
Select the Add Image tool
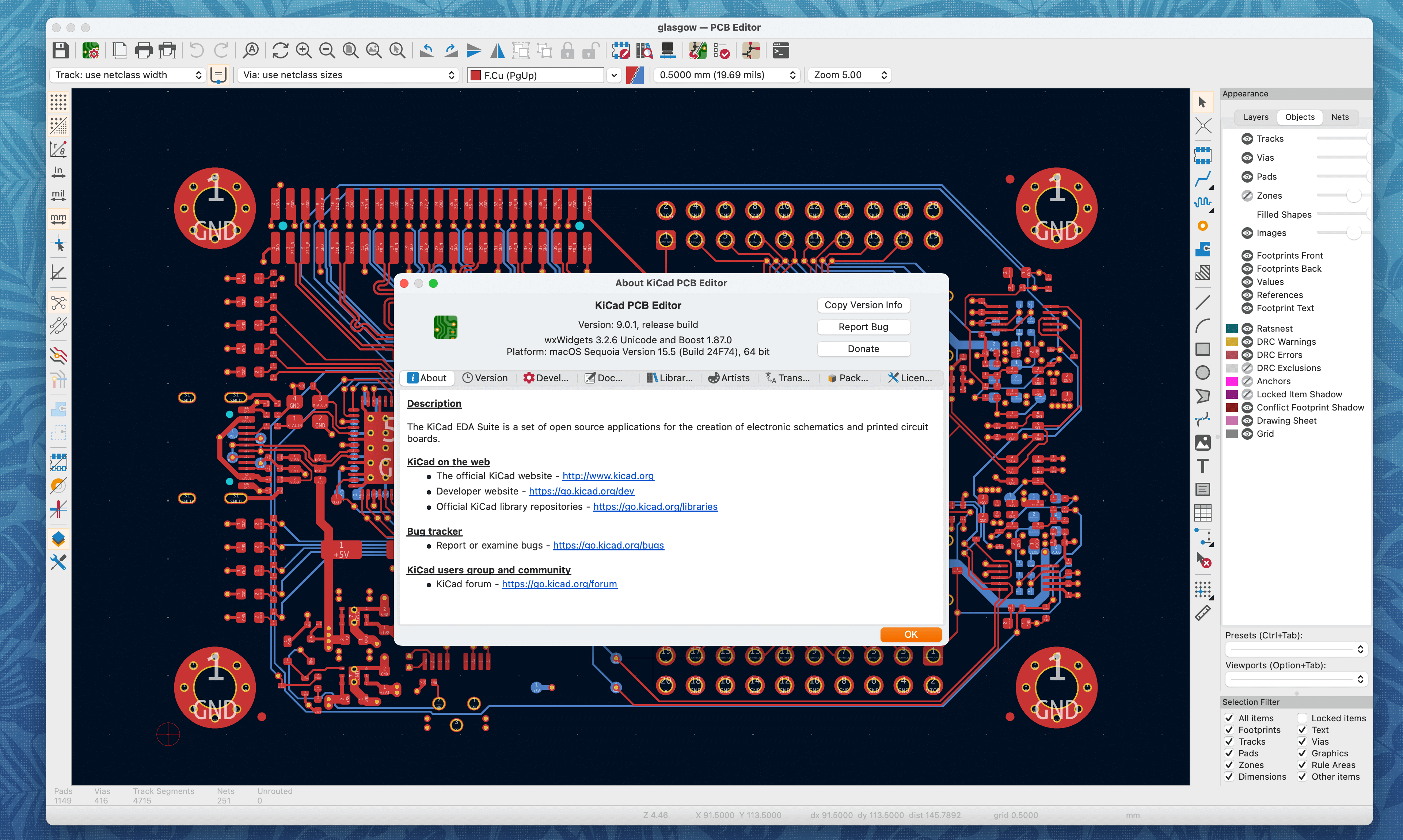(x=1202, y=443)
